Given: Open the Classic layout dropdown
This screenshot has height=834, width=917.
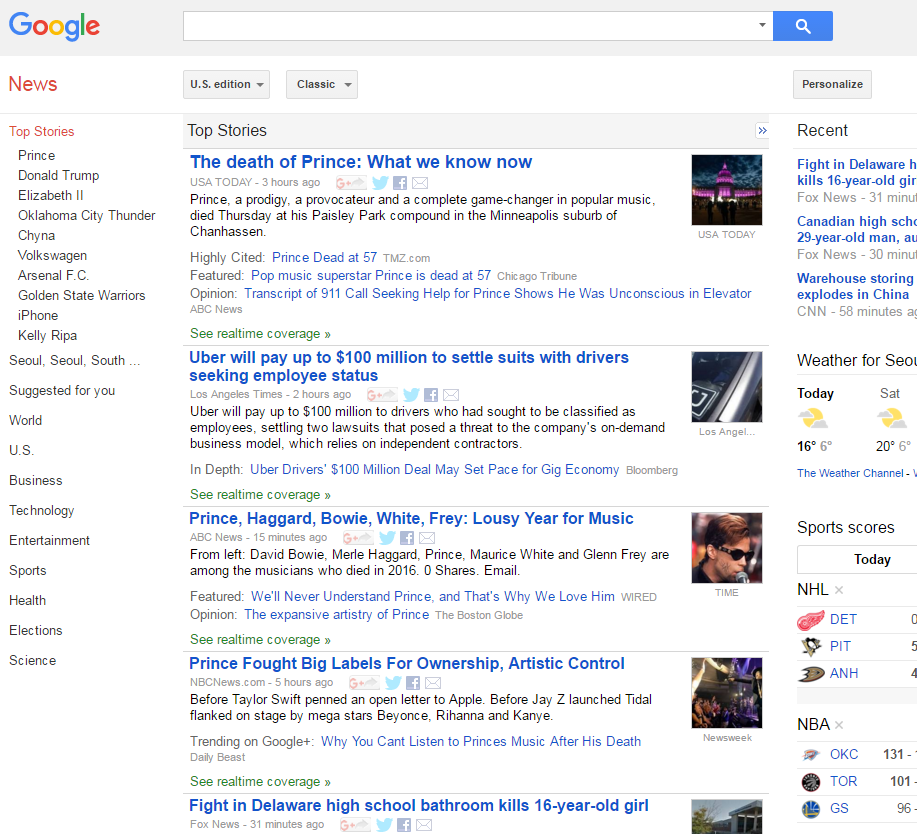Looking at the screenshot, I should pyautogui.click(x=322, y=84).
